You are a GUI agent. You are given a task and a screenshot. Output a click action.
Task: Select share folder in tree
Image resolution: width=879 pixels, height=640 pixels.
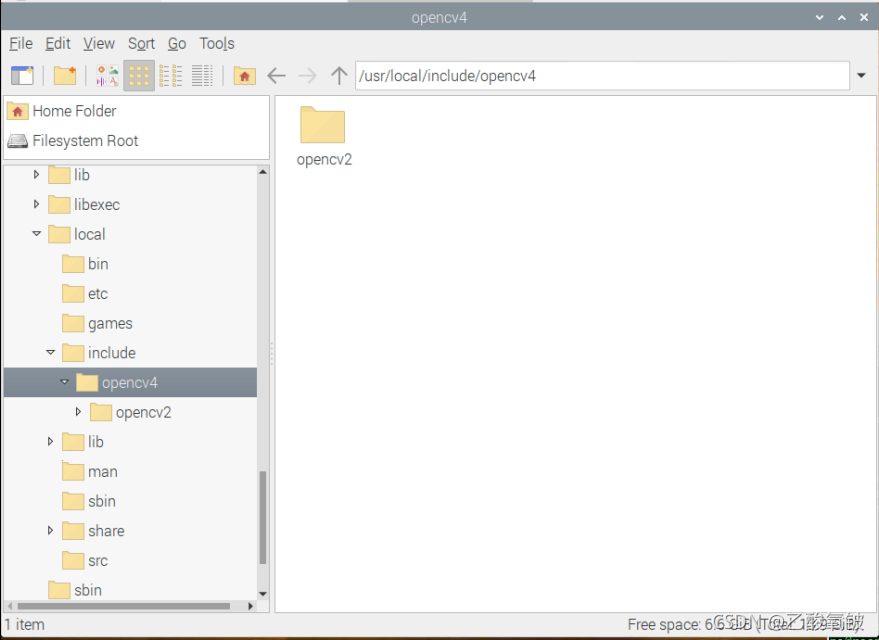[x=130, y=531]
